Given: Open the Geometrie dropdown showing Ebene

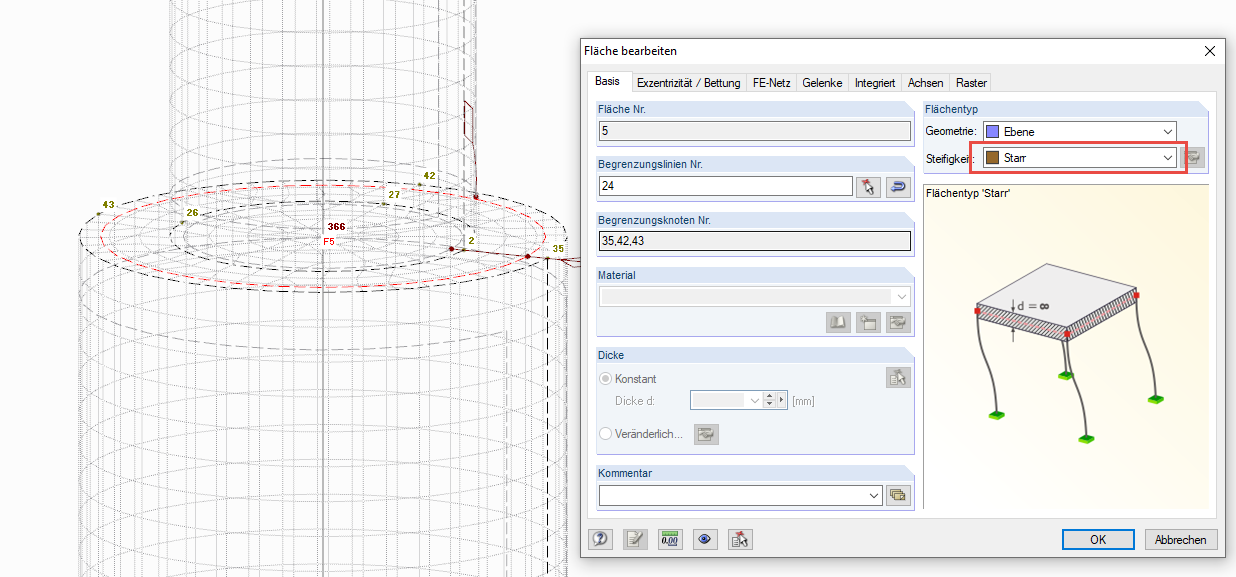Looking at the screenshot, I should pos(1079,131).
